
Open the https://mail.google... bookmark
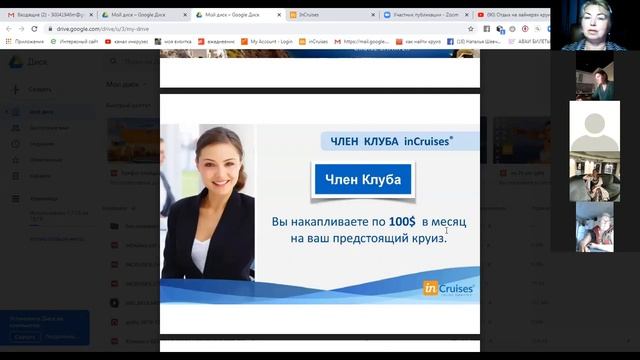point(362,42)
